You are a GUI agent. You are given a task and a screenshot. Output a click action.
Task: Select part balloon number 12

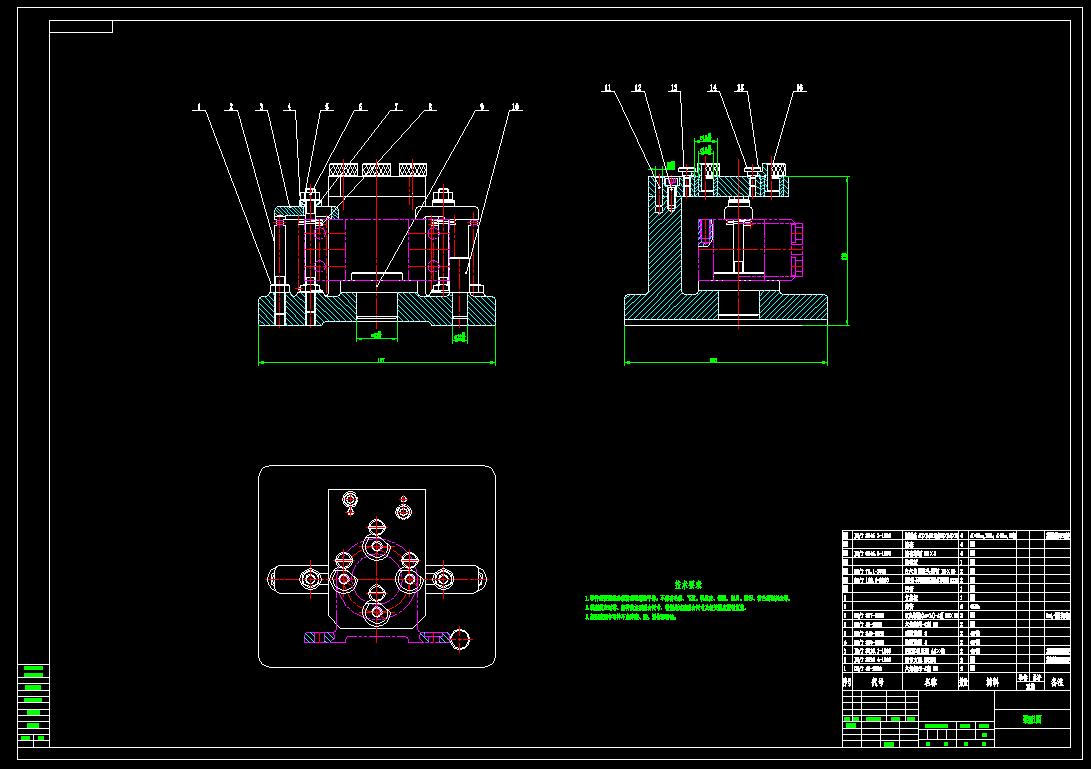coord(638,88)
